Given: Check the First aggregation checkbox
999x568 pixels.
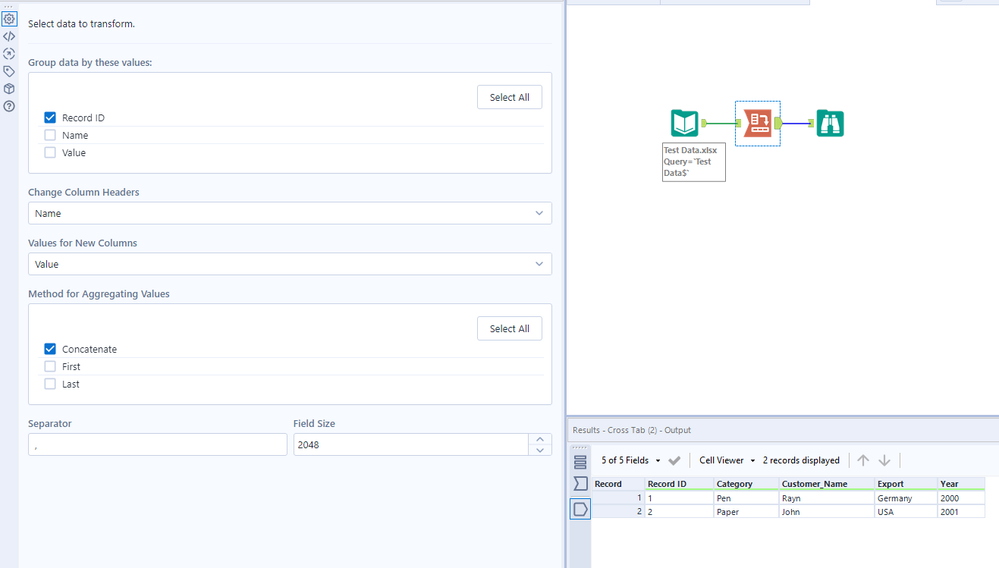Looking at the screenshot, I should [x=50, y=366].
